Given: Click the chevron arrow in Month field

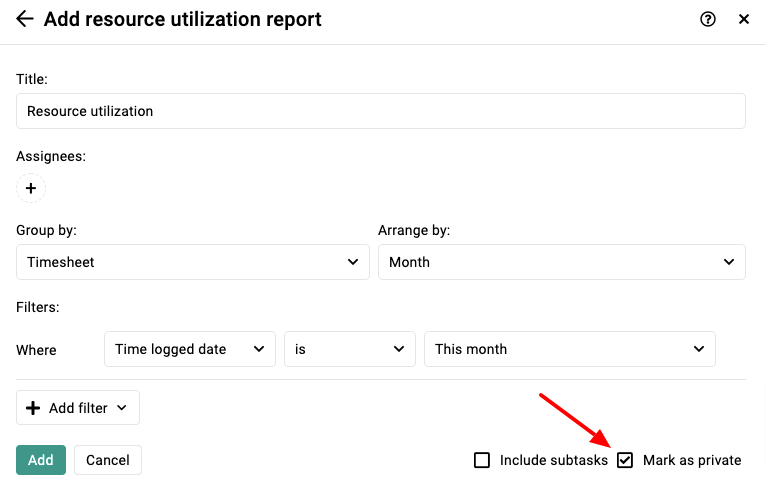Looking at the screenshot, I should pyautogui.click(x=729, y=262).
